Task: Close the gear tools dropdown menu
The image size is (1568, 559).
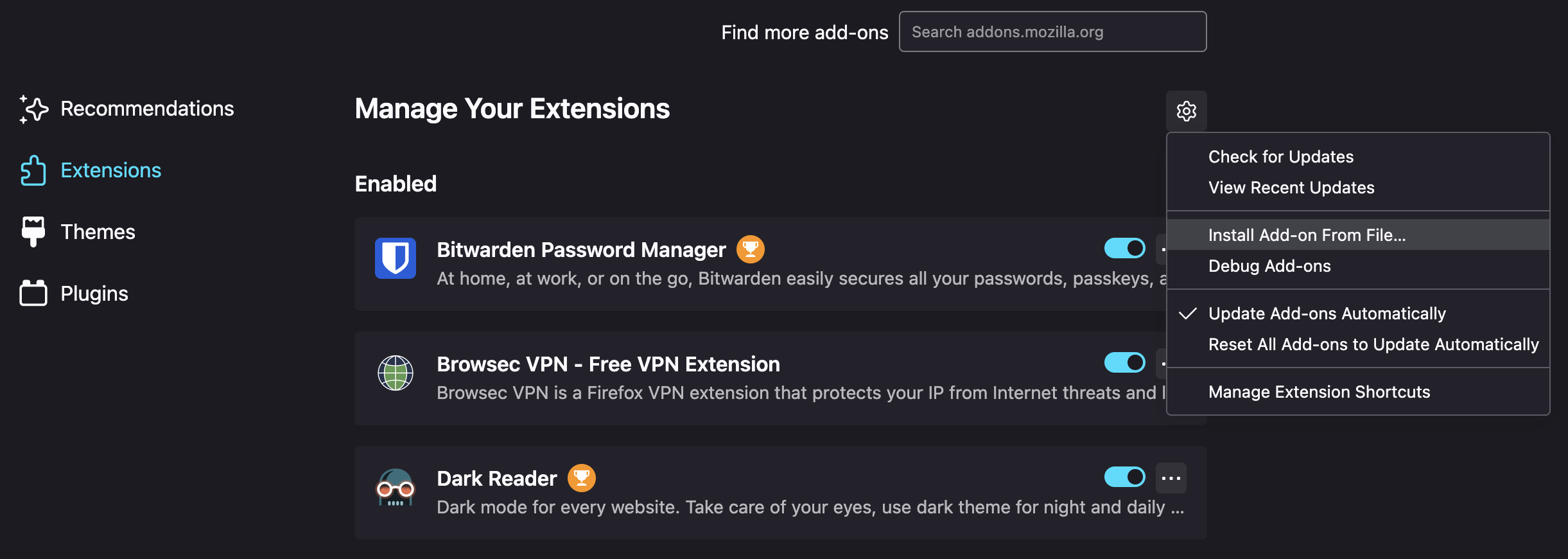Action: pyautogui.click(x=1186, y=111)
